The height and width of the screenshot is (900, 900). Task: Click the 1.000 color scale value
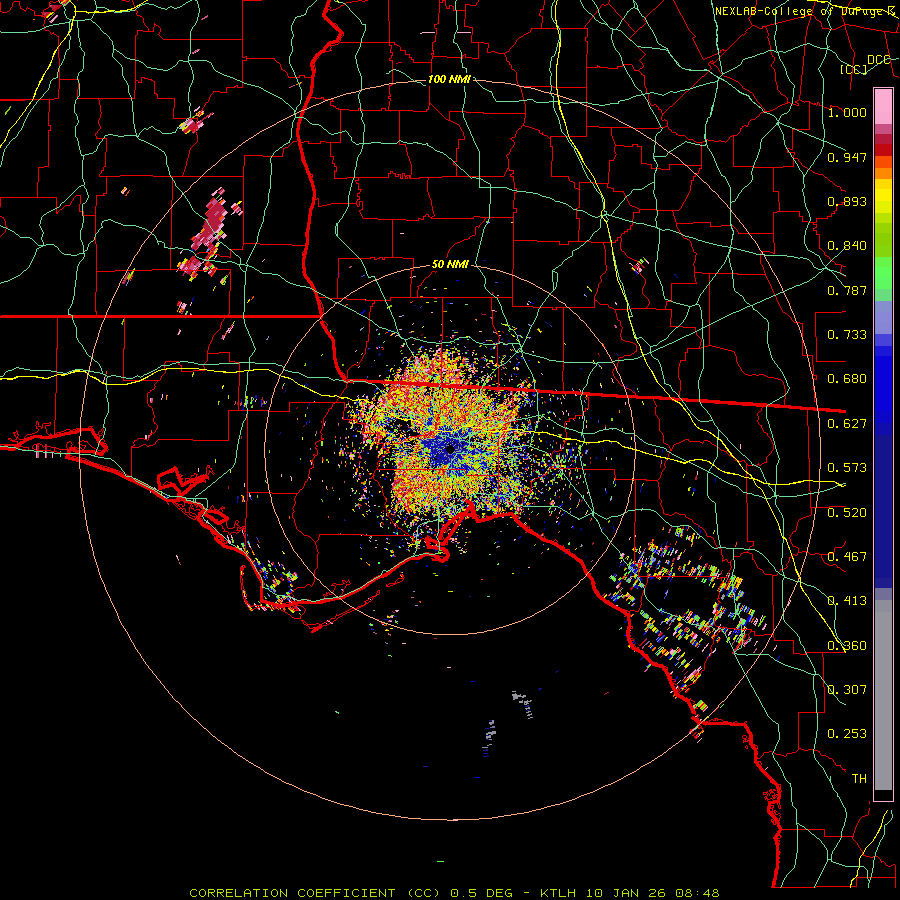pyautogui.click(x=847, y=112)
